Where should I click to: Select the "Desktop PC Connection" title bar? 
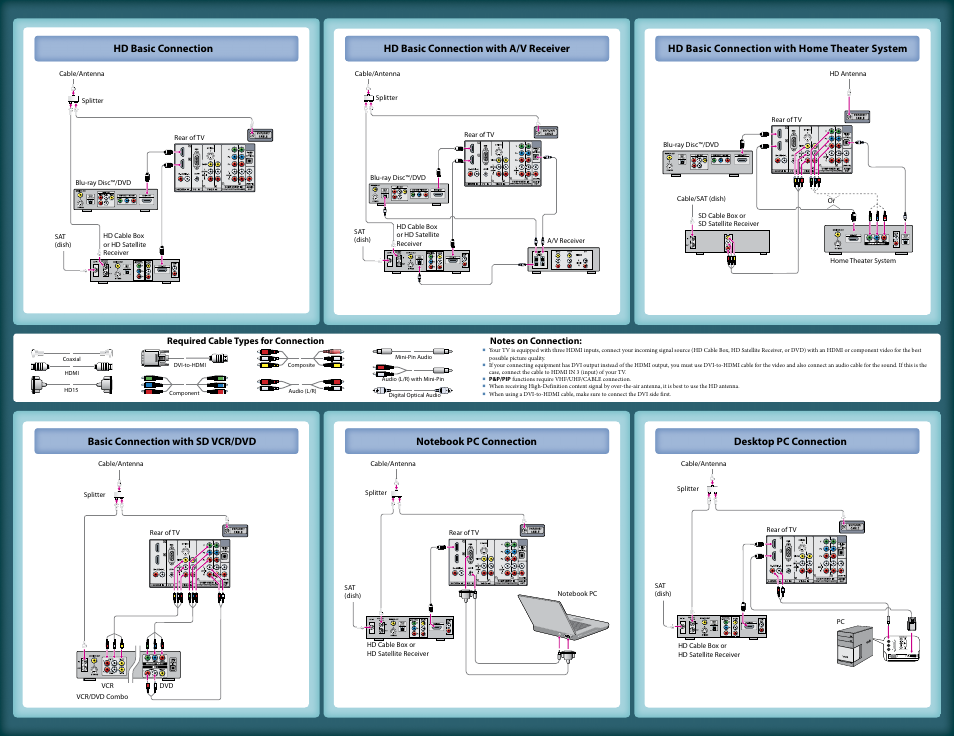tap(787, 442)
